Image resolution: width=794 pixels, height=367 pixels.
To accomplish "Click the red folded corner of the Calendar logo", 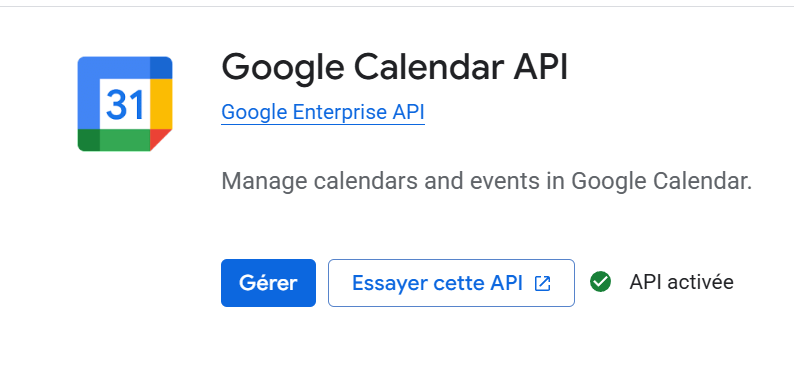I will (161, 140).
